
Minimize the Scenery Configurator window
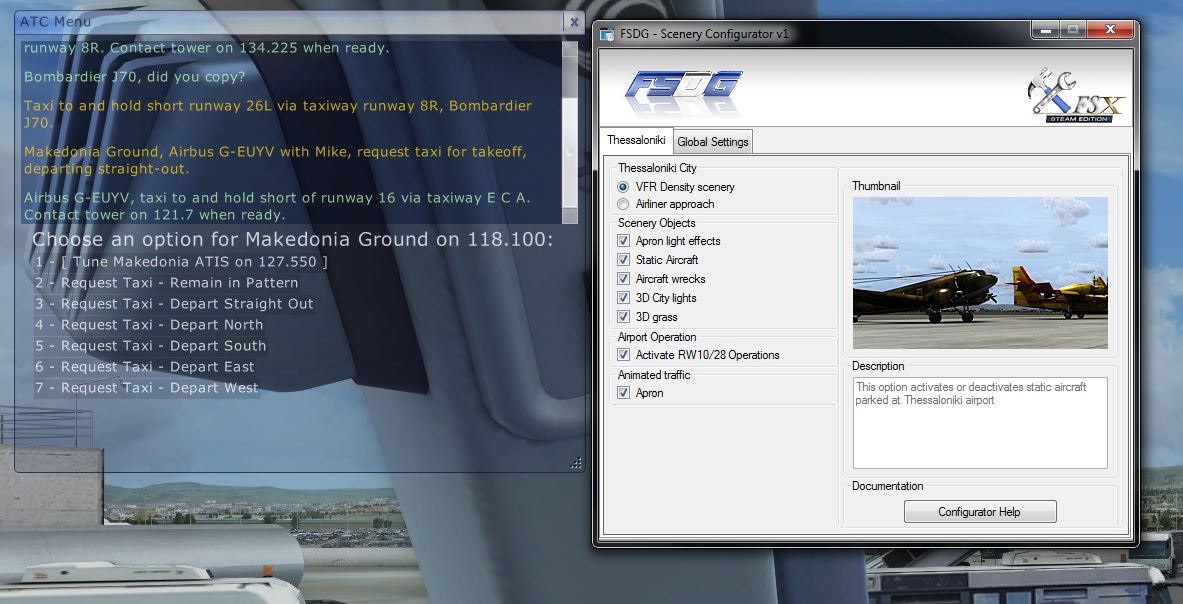[x=1047, y=31]
